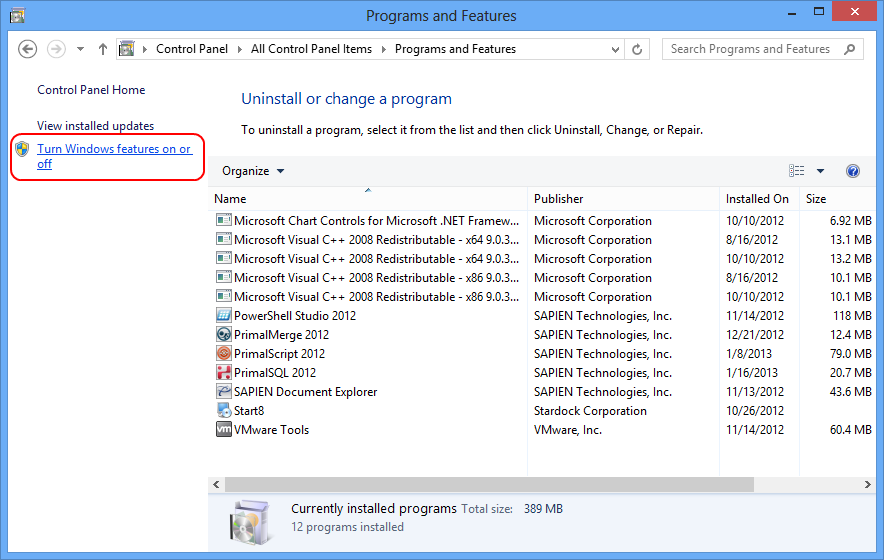Viewport: 884px width, 560px height.
Task: Select SAPIEN Document Explorer name
Action: [x=305, y=392]
